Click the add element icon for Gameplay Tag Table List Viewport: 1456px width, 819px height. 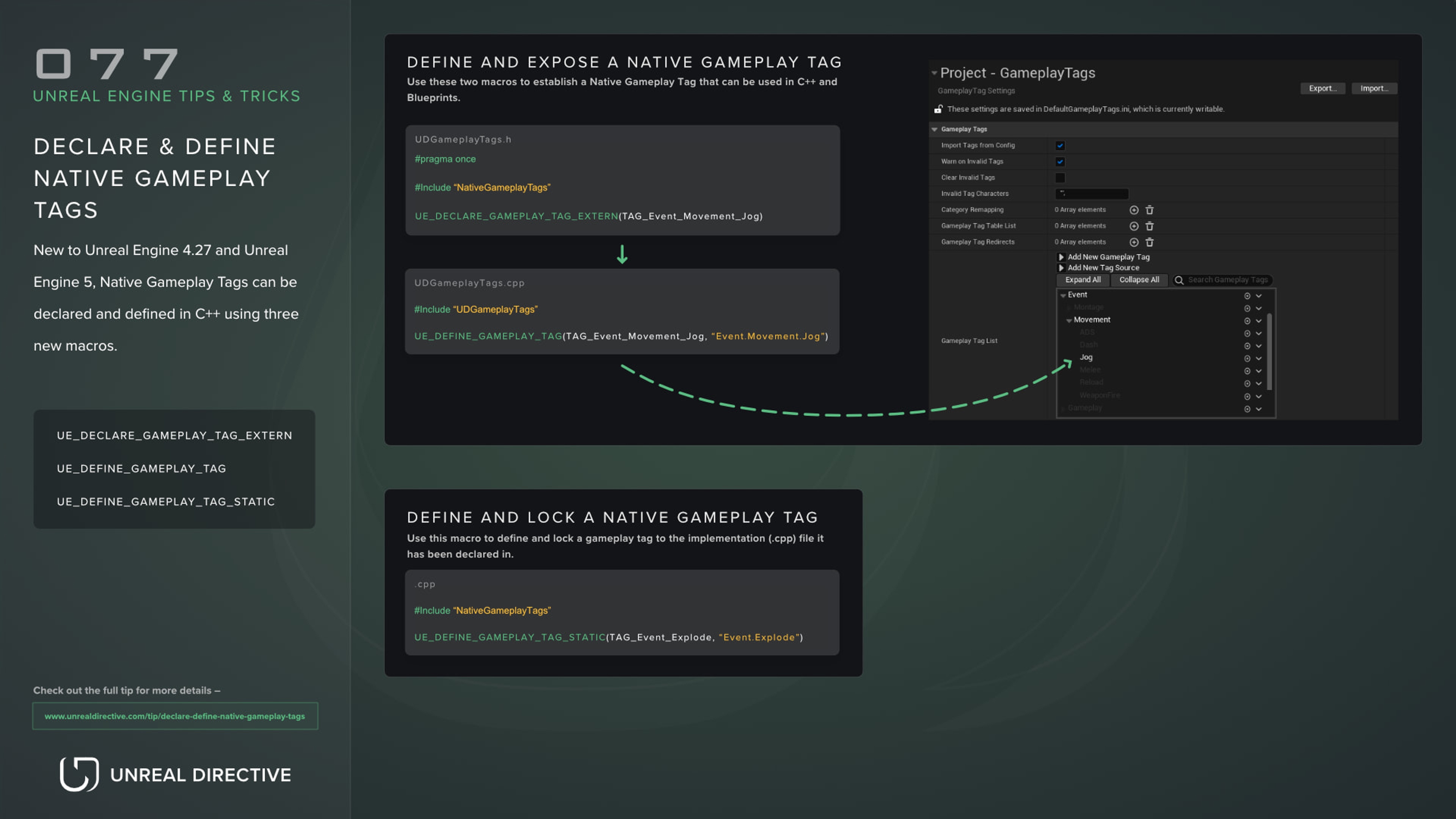1134,226
